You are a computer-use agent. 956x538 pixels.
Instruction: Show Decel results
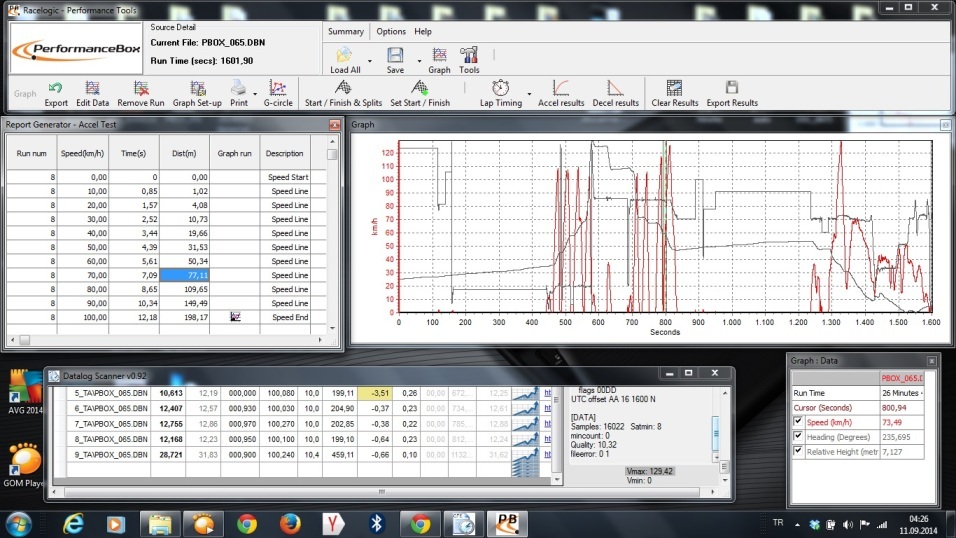615,88
